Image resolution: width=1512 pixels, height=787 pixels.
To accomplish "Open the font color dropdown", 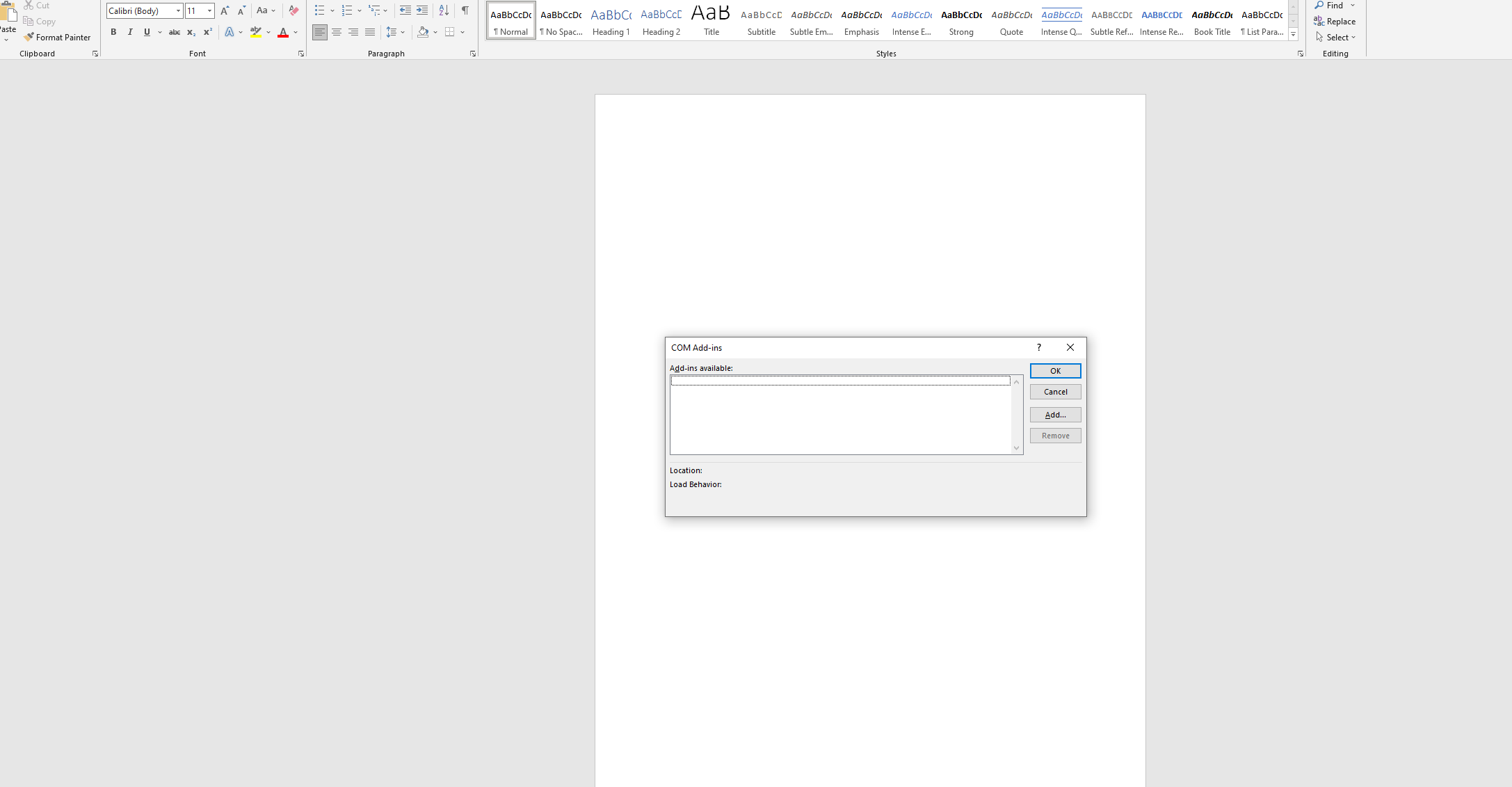I will click(x=294, y=32).
